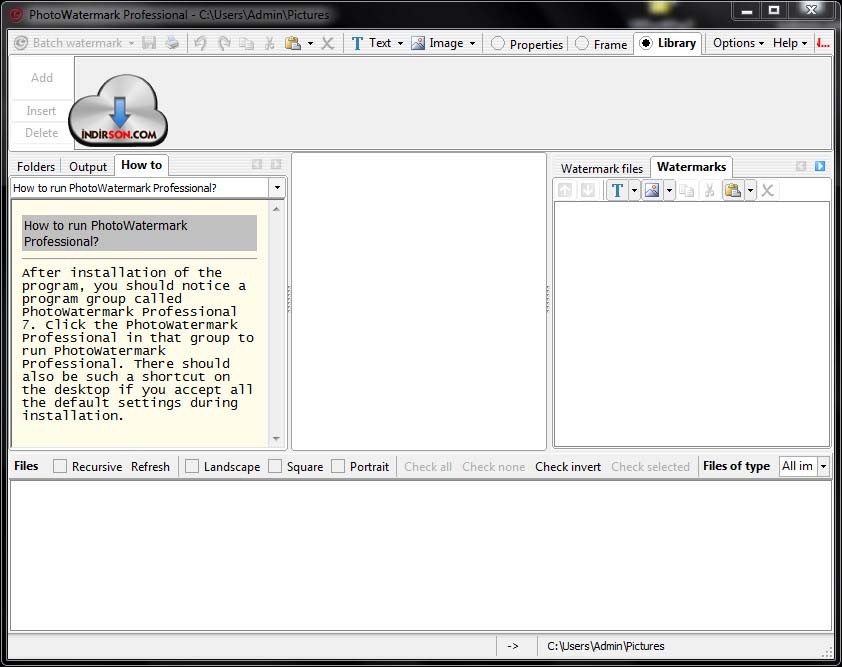Screen dimensions: 842x667
Task: Switch to the Watermark files tab
Action: tap(601, 169)
